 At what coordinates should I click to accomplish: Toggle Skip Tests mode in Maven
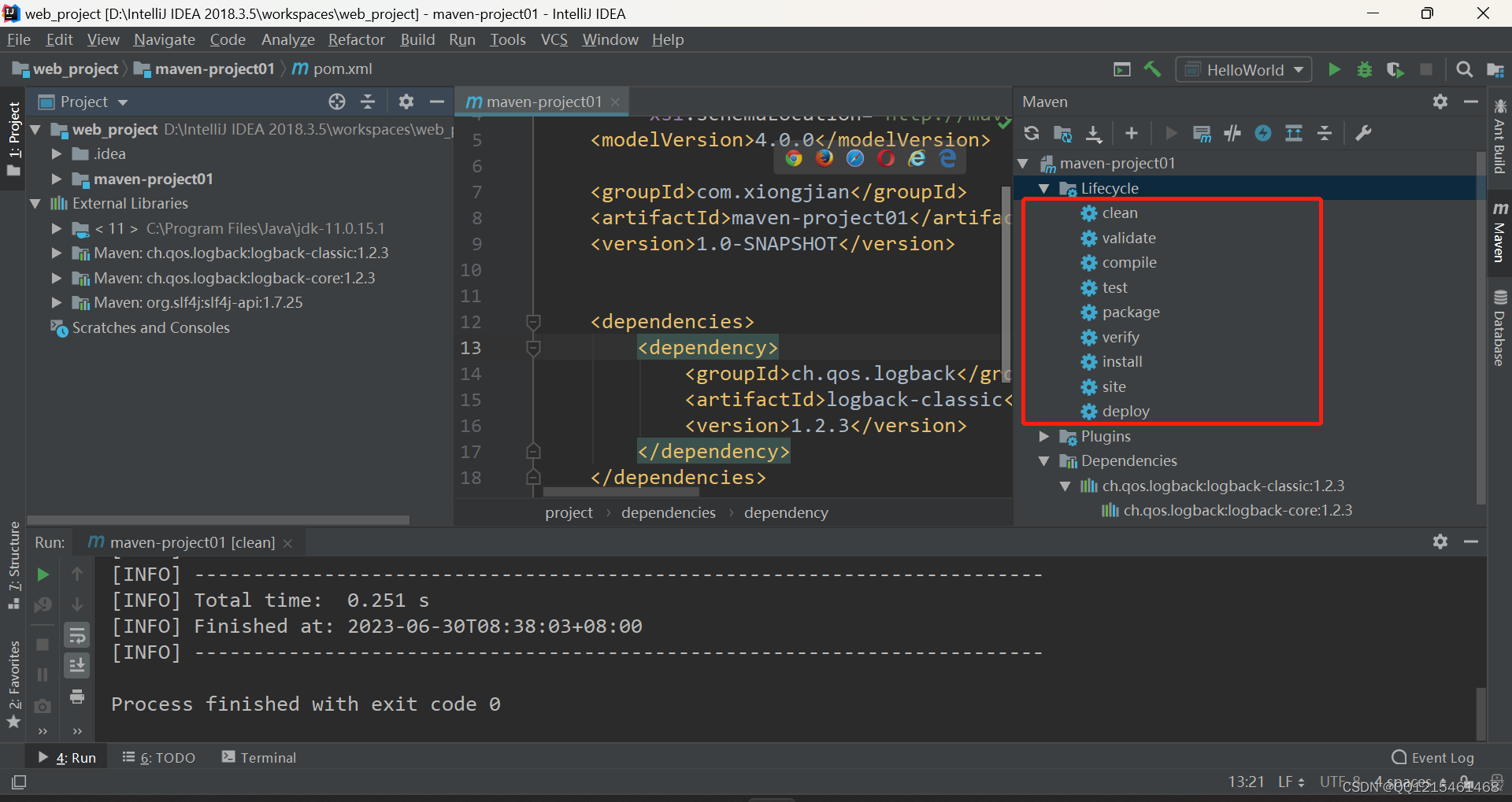[x=1263, y=134]
